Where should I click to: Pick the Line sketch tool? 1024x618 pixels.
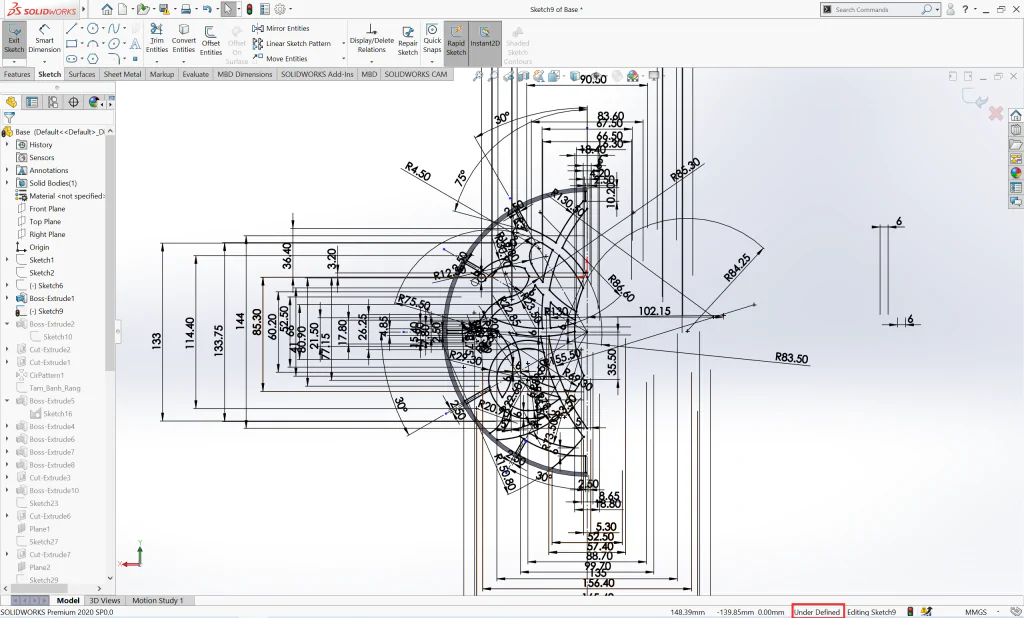71,28
